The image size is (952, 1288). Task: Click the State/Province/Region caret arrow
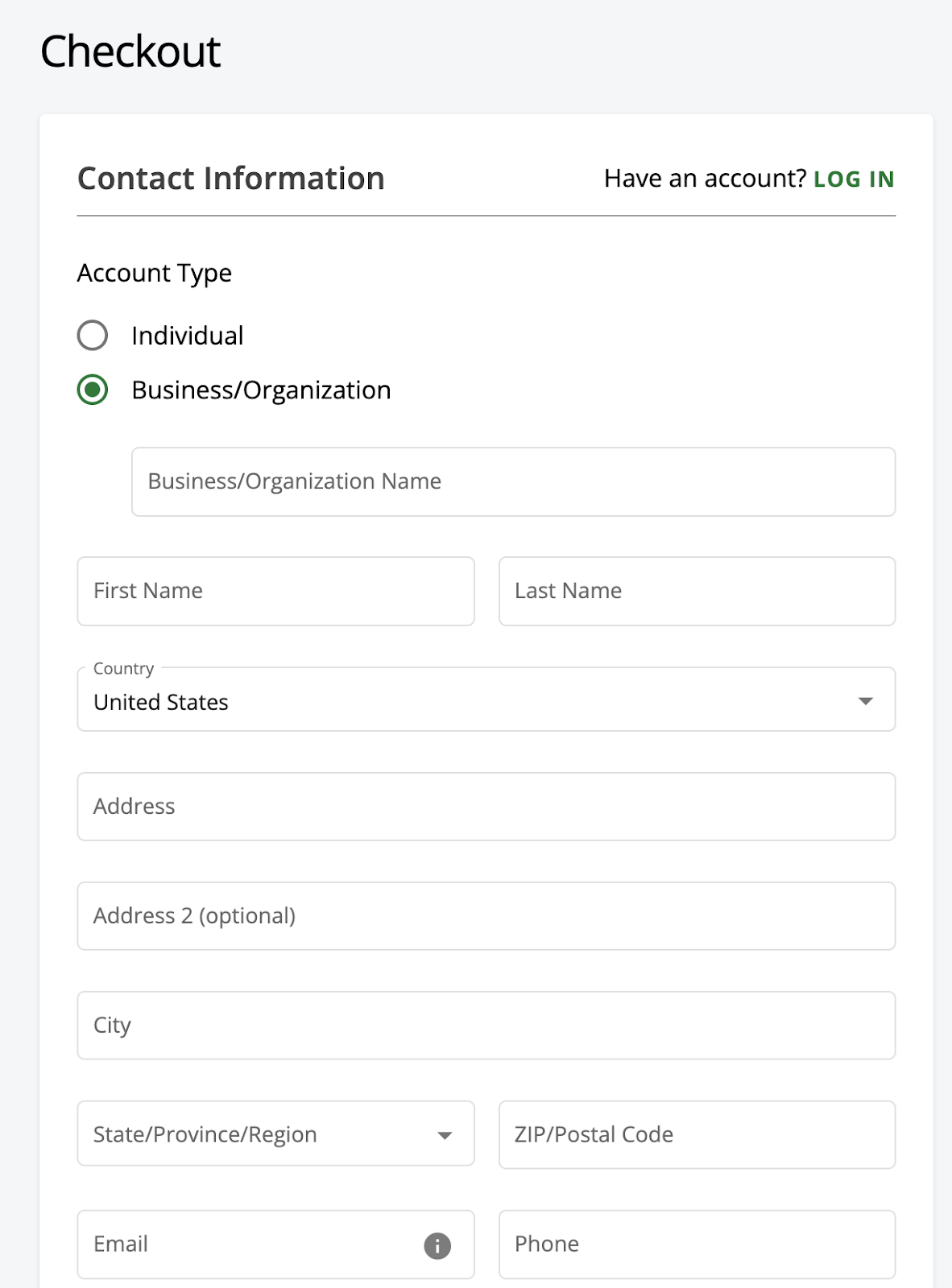445,1135
